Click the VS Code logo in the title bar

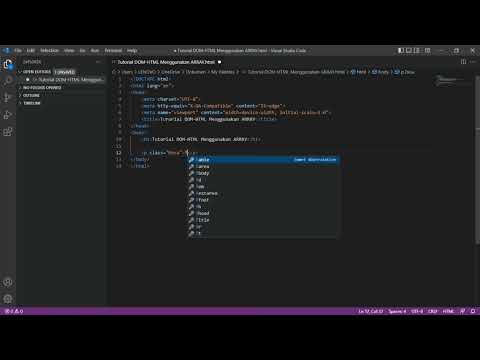click(6, 51)
